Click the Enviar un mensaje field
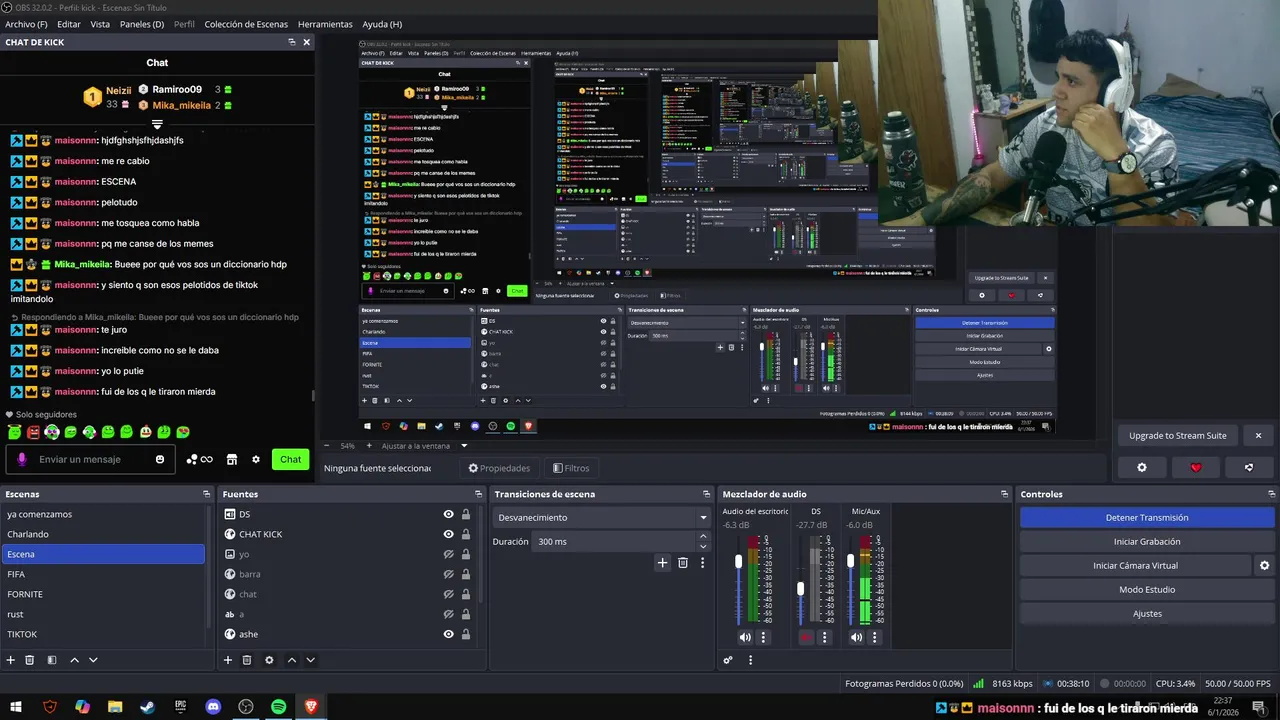The height and width of the screenshot is (720, 1280). click(92, 460)
